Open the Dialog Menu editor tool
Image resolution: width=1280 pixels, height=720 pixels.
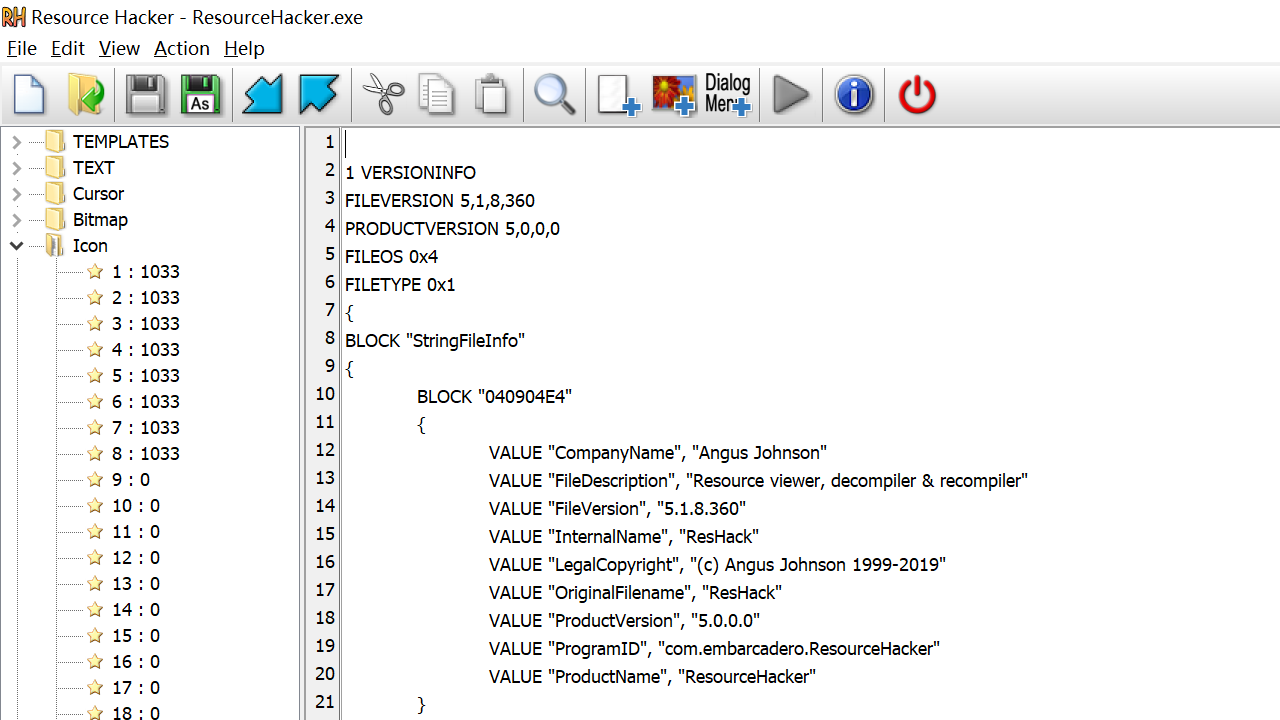728,95
